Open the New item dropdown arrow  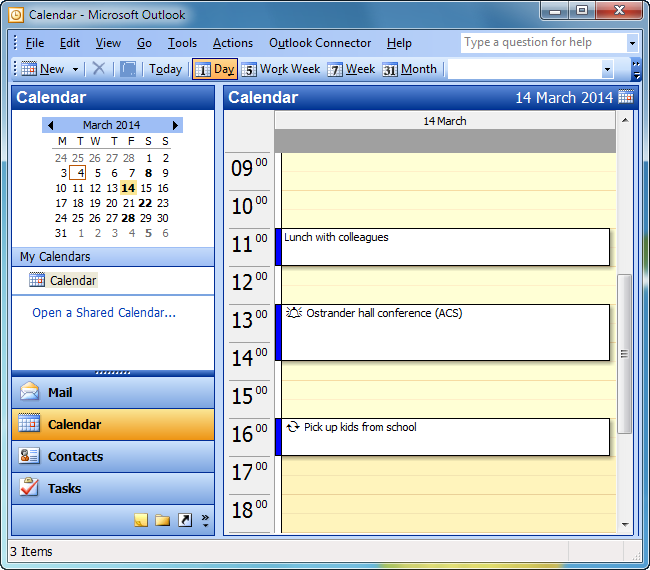click(75, 69)
